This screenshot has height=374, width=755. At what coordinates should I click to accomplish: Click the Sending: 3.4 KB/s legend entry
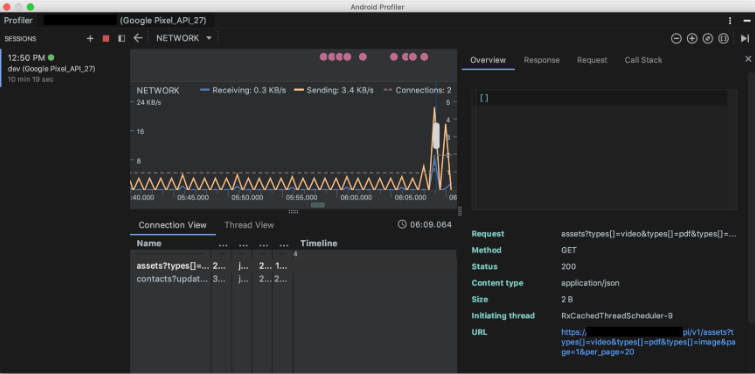tap(333, 90)
